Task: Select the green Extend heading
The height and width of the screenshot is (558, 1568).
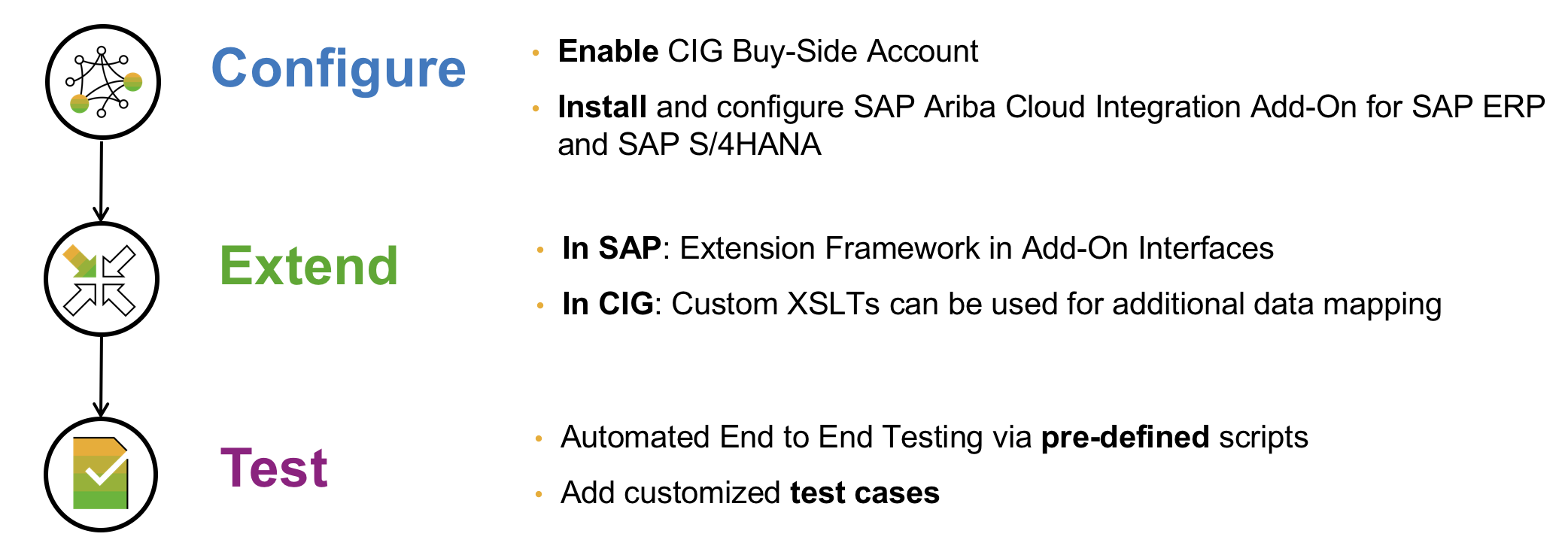Action: pyautogui.click(x=308, y=266)
